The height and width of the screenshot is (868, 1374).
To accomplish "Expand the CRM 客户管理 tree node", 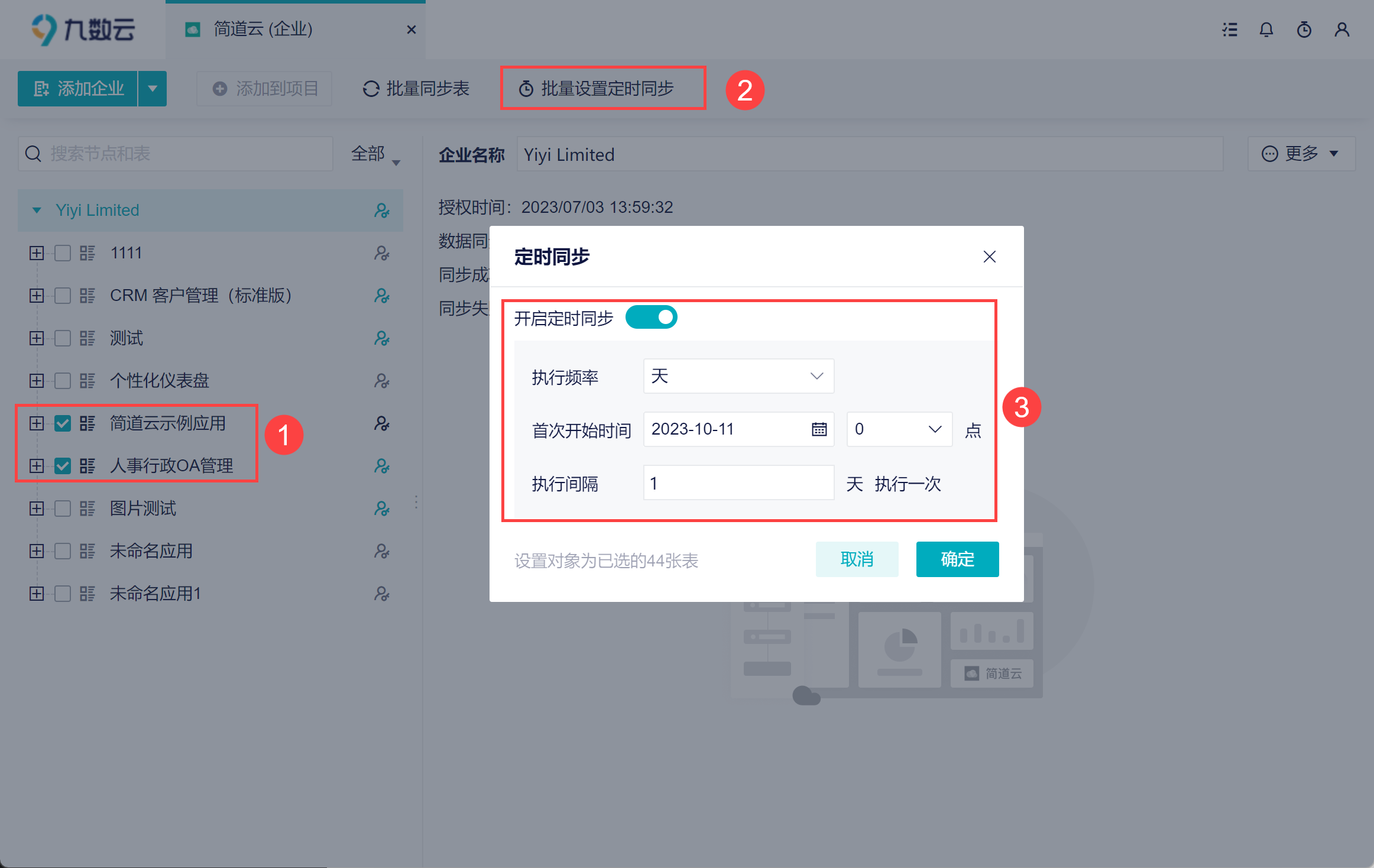I will tap(37, 296).
